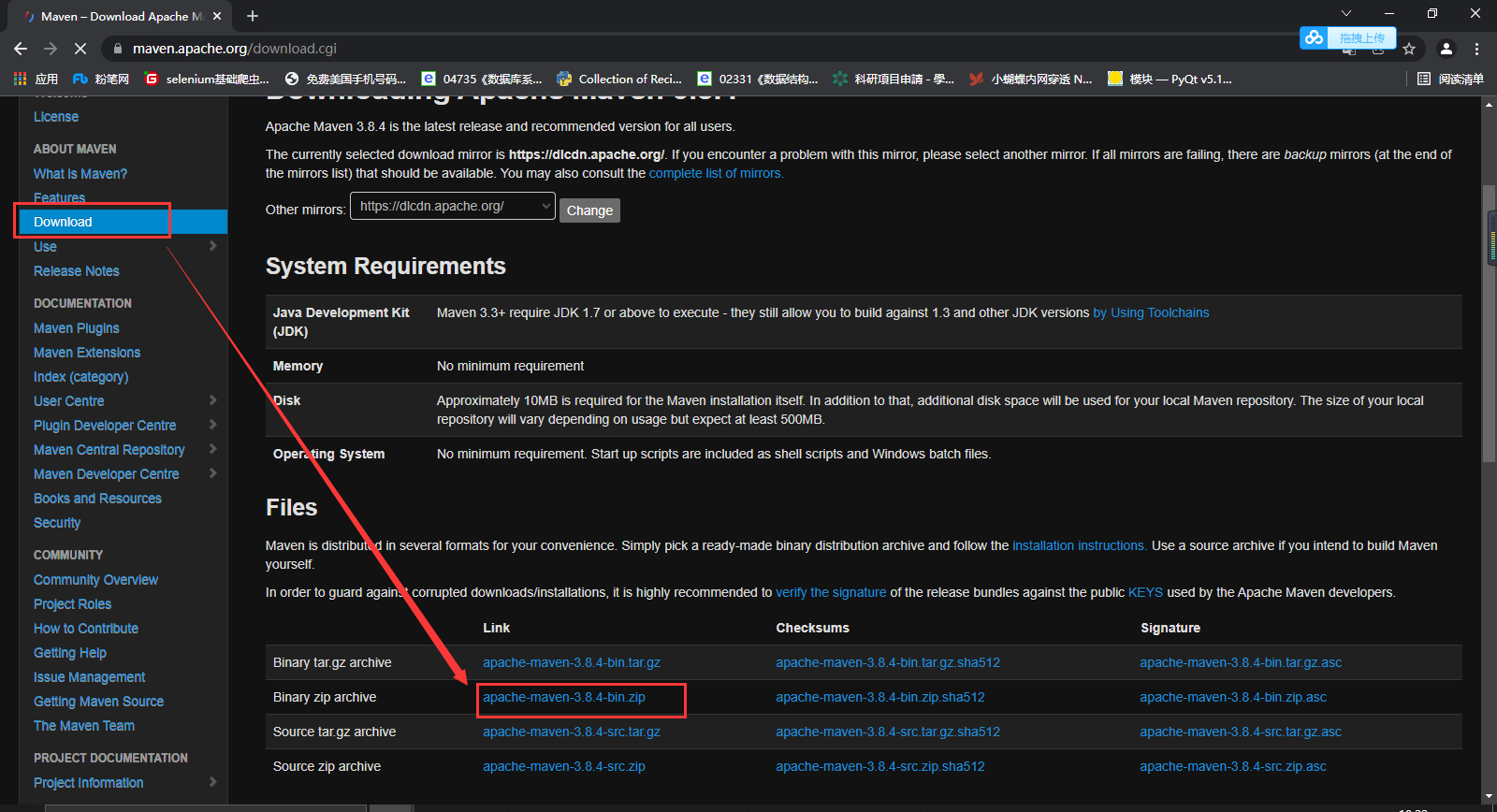Open apache-maven-3.8.4-src.zip.sha512 checksum
This screenshot has height=812, width=1497.
(880, 766)
